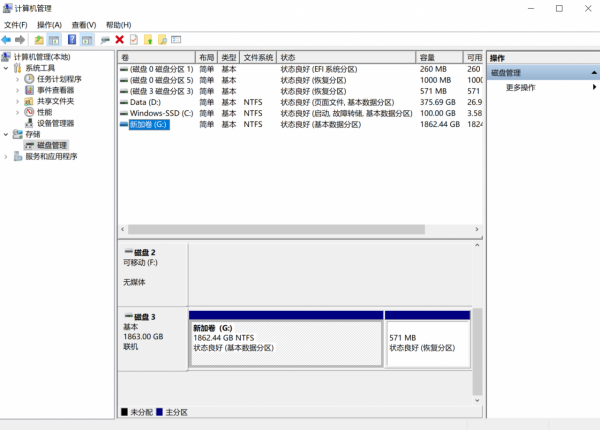Collapse 磁盘管理 section in 操作 pane
Image resolution: width=600 pixels, height=430 pixels.
pos(594,73)
